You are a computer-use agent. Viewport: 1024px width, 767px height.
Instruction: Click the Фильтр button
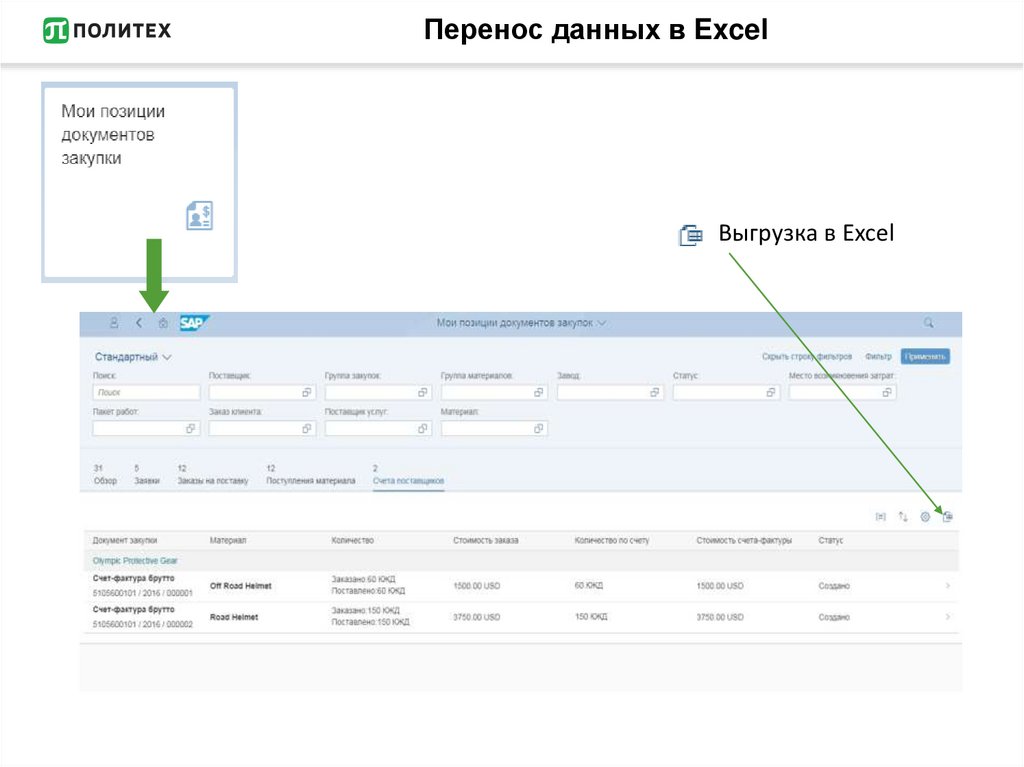pos(878,357)
